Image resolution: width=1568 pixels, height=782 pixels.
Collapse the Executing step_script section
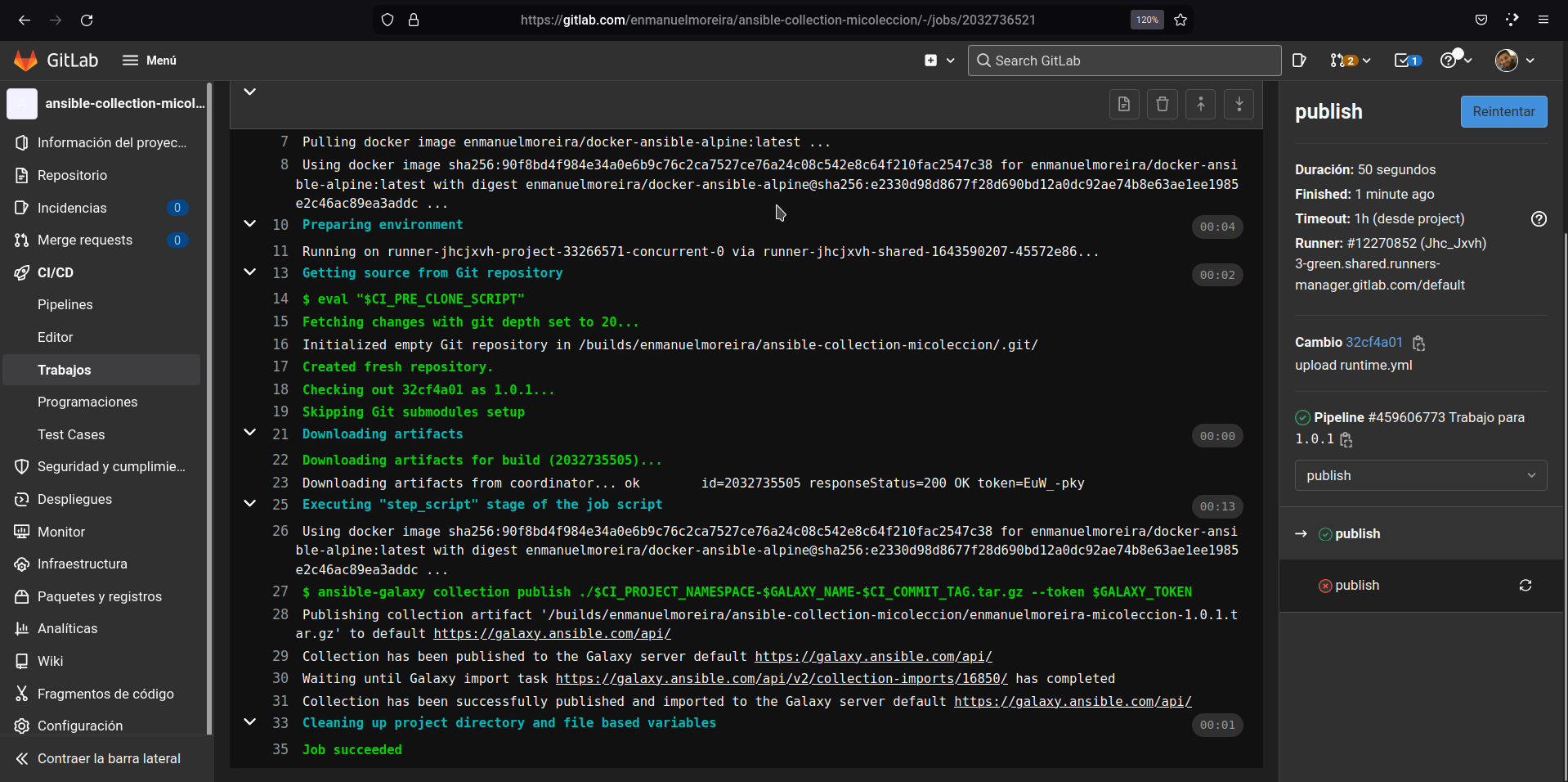pyautogui.click(x=250, y=503)
